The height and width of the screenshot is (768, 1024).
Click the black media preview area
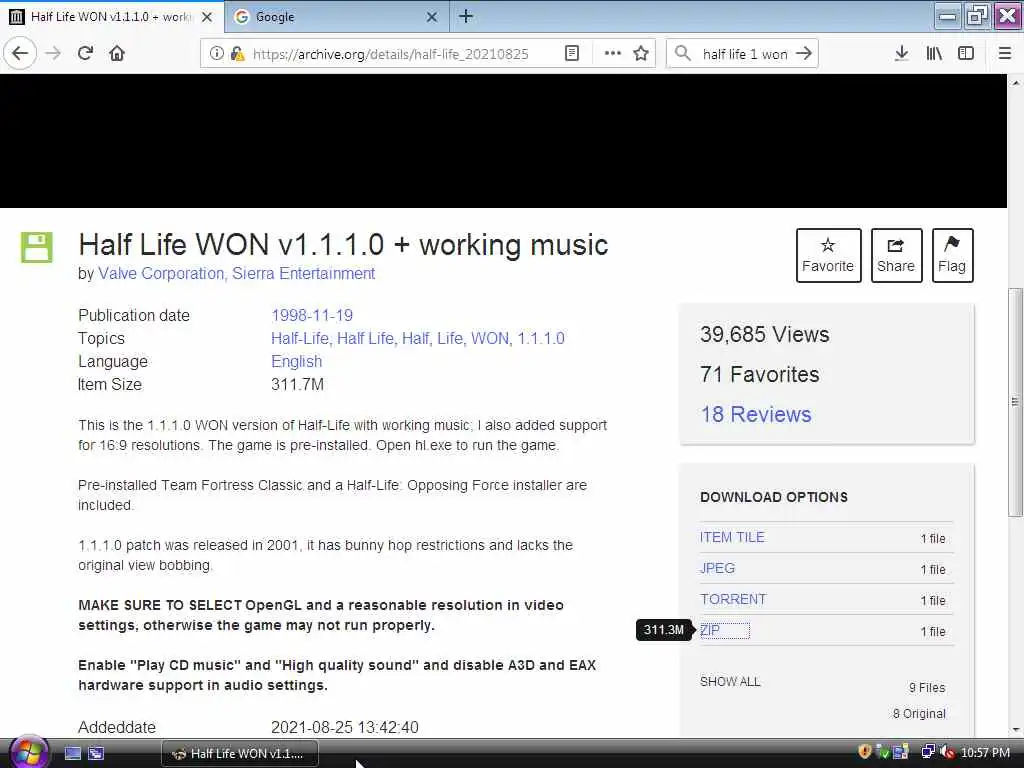point(504,140)
